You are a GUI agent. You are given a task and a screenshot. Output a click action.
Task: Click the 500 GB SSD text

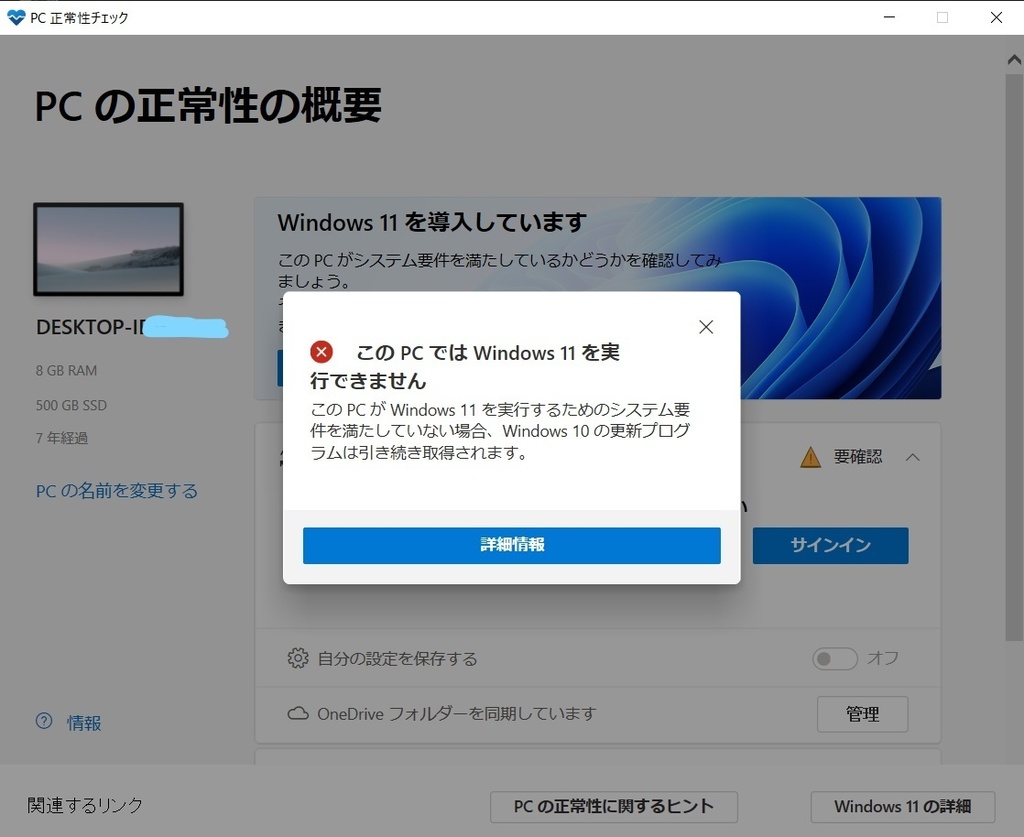pos(71,405)
